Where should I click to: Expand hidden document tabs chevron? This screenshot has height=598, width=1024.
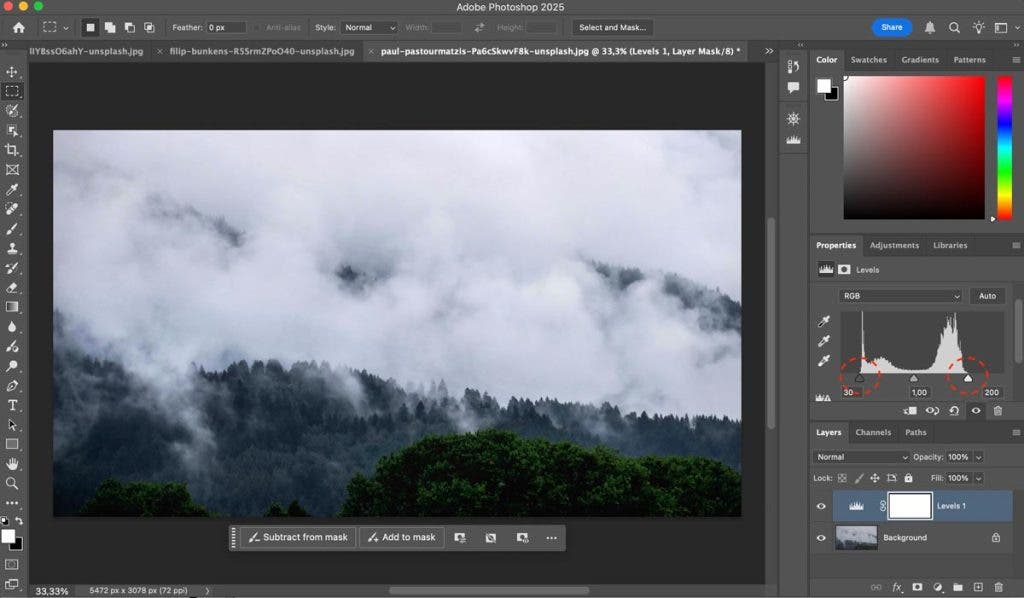(769, 51)
